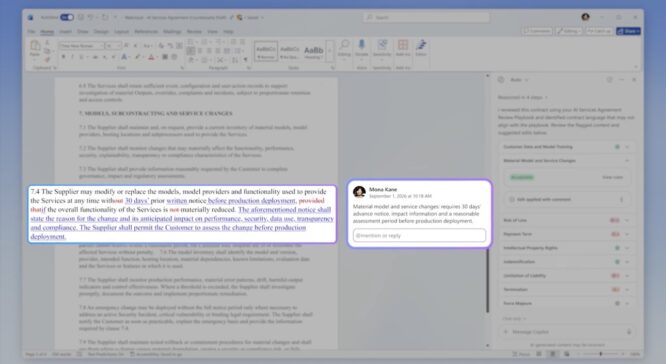666x364 pixels.
Task: Open the File menu
Action: [x=31, y=32]
